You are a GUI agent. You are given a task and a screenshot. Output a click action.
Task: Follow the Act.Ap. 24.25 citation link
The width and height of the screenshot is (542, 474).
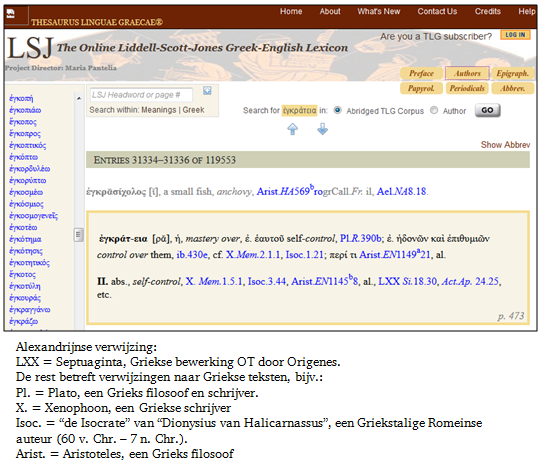(x=470, y=281)
